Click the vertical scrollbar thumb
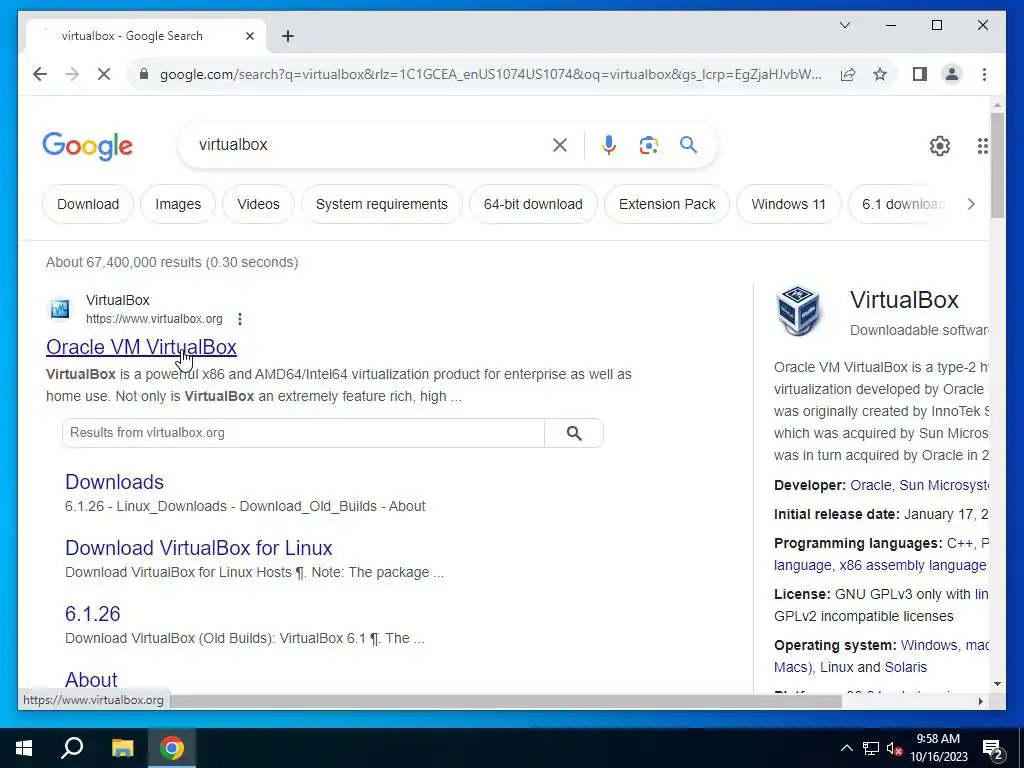The image size is (1024, 768). (997, 165)
